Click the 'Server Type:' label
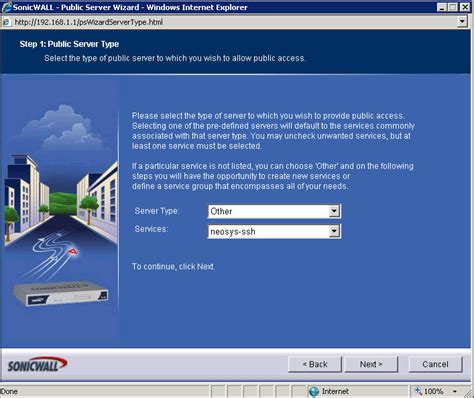Screen dimensions: 474x398 click(157, 211)
